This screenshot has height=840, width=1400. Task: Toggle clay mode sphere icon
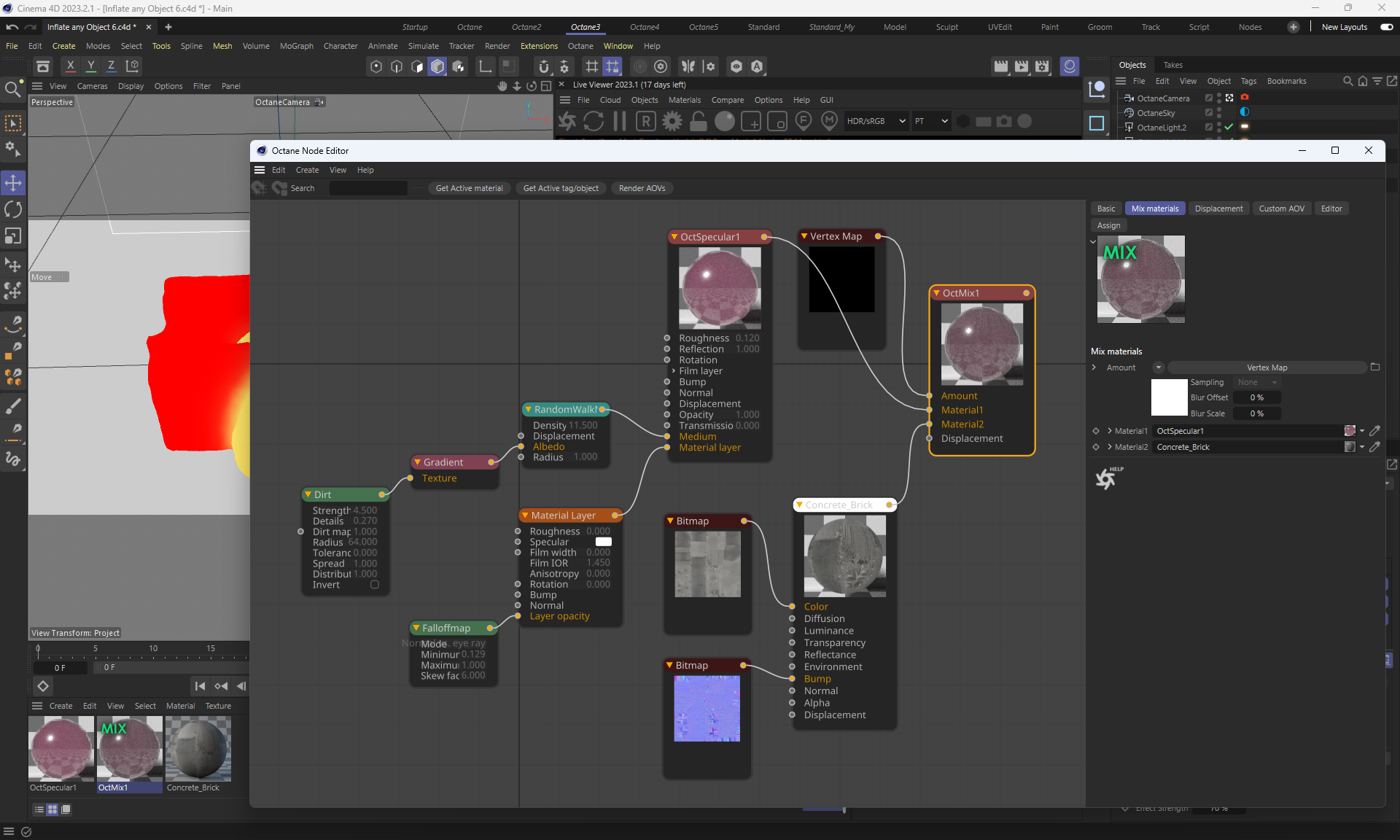click(x=724, y=121)
